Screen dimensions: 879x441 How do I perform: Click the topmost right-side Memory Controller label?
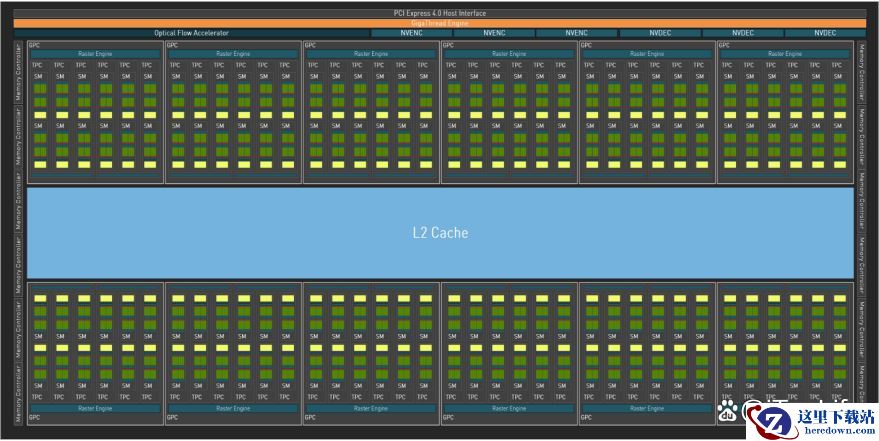point(861,72)
